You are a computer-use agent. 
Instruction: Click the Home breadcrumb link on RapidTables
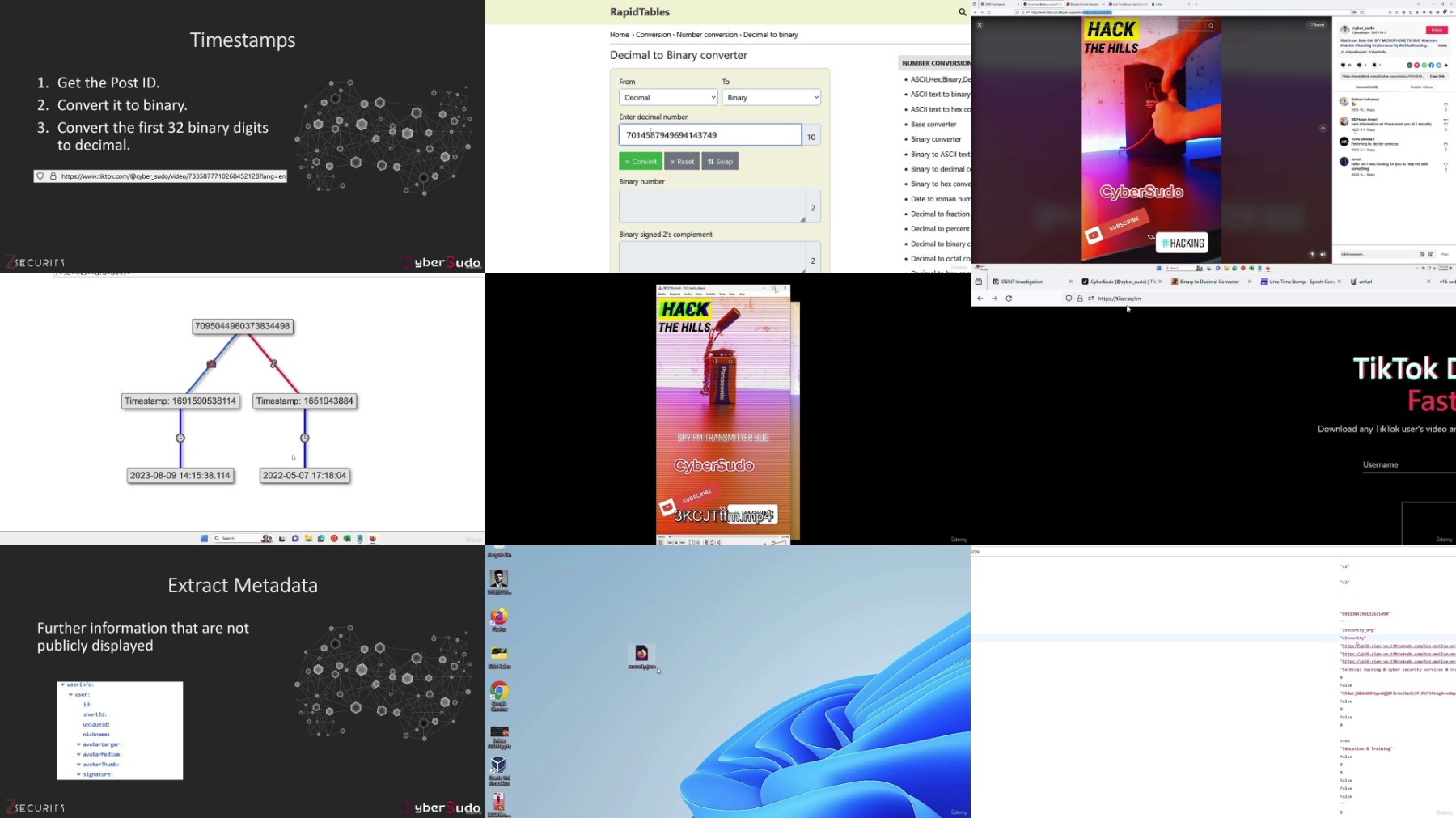click(620, 35)
